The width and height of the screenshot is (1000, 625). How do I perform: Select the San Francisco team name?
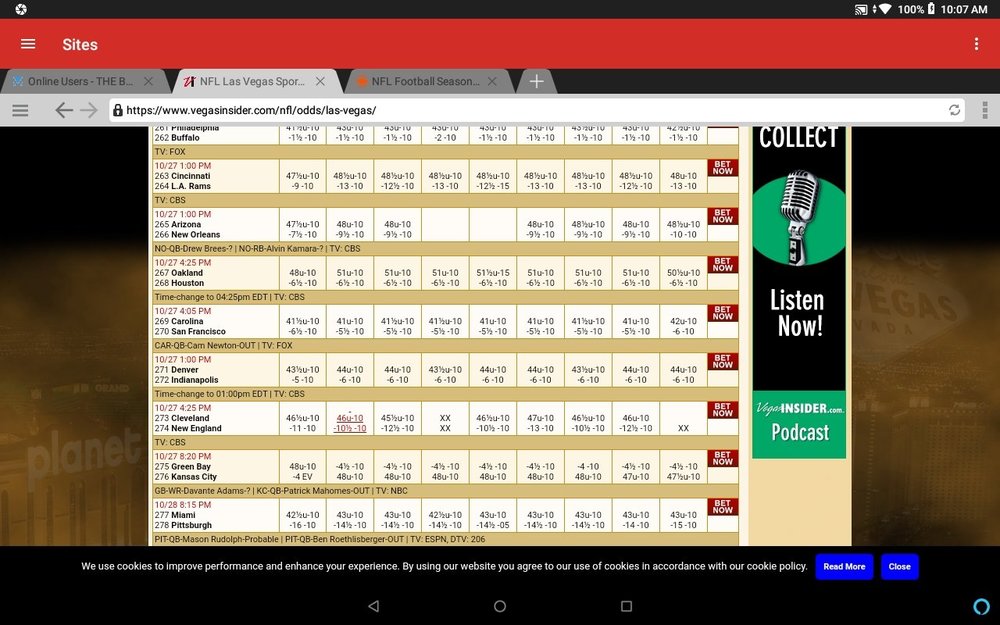[x=198, y=332]
